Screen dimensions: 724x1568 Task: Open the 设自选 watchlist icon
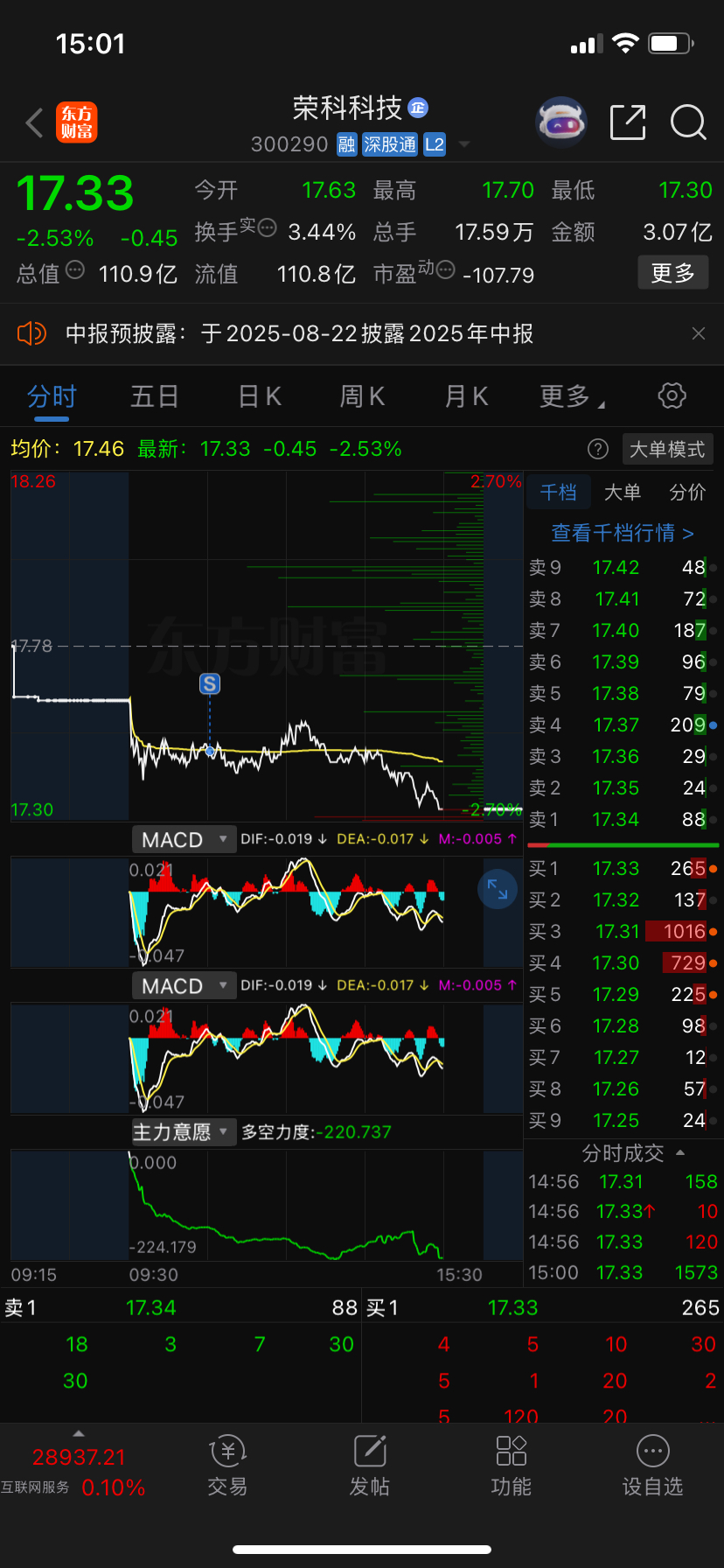click(x=653, y=1466)
